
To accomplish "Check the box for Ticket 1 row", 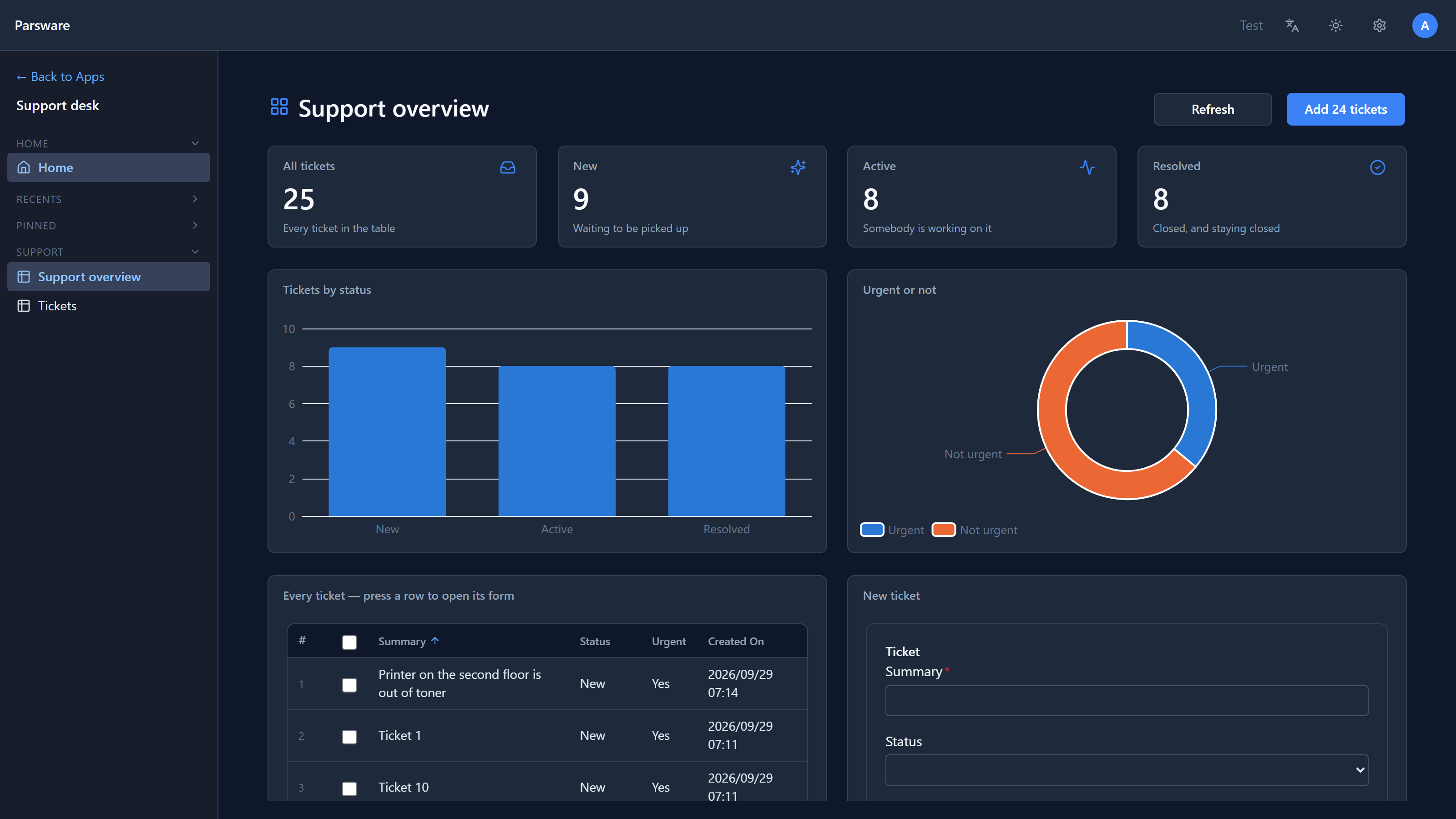I will coord(349,737).
